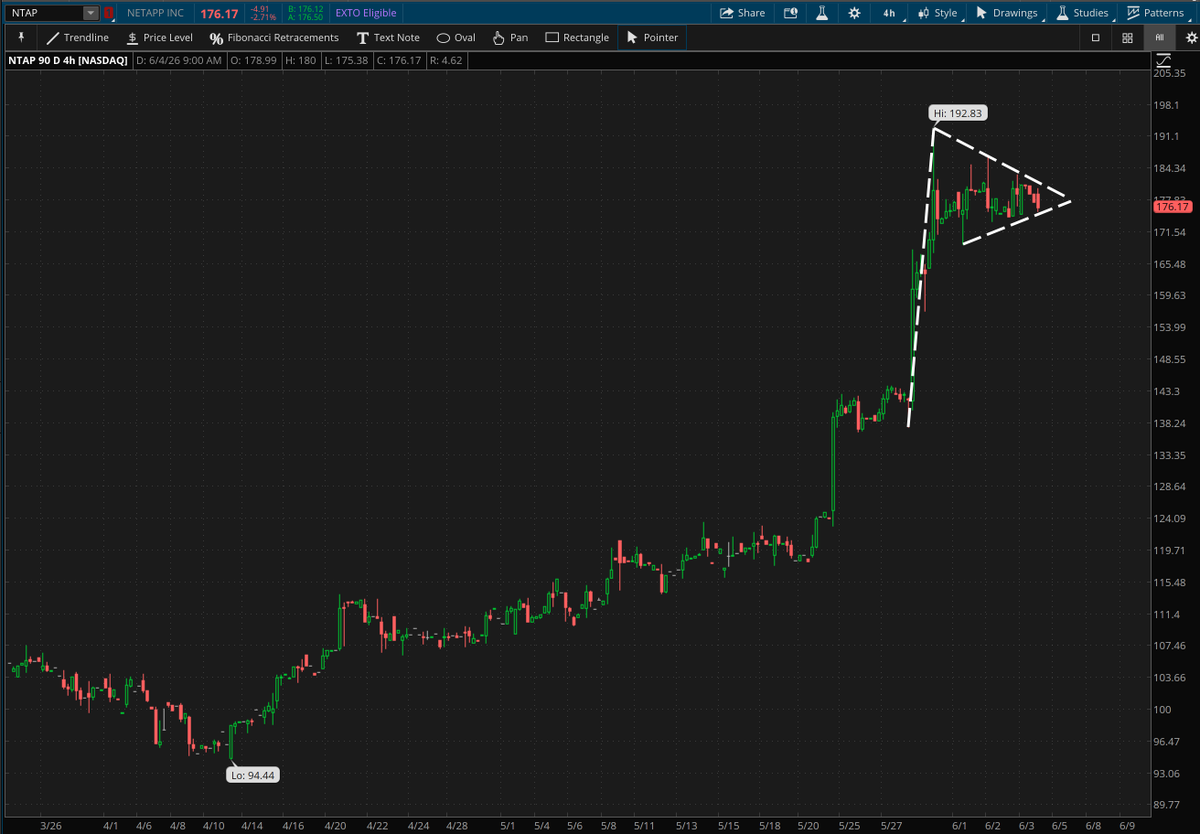Click the 5/20 date label on time axis

pyautogui.click(x=810, y=826)
